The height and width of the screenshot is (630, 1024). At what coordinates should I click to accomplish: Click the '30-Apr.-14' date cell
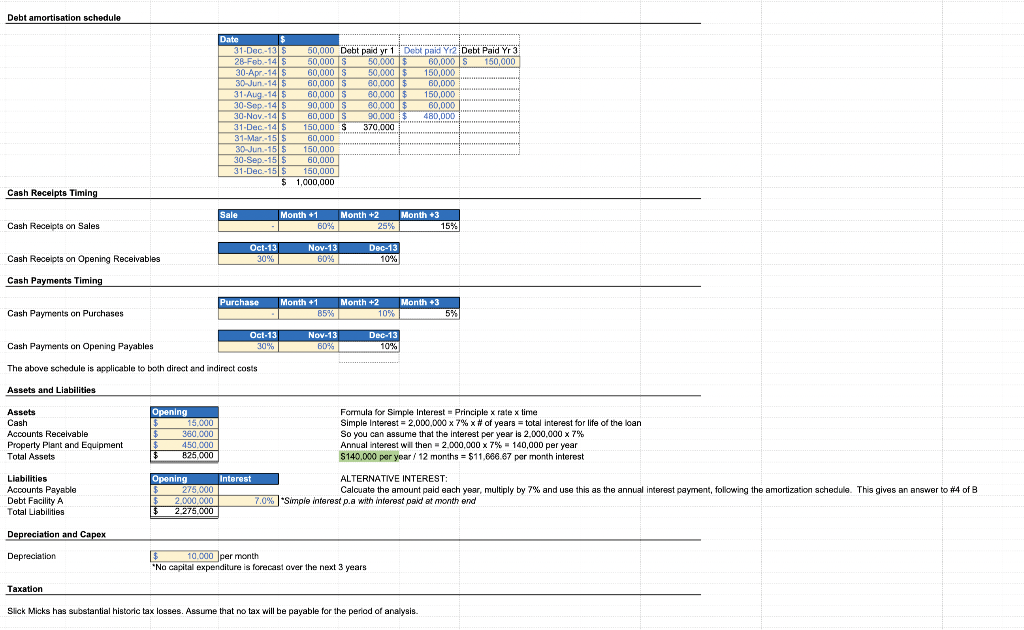pyautogui.click(x=248, y=72)
